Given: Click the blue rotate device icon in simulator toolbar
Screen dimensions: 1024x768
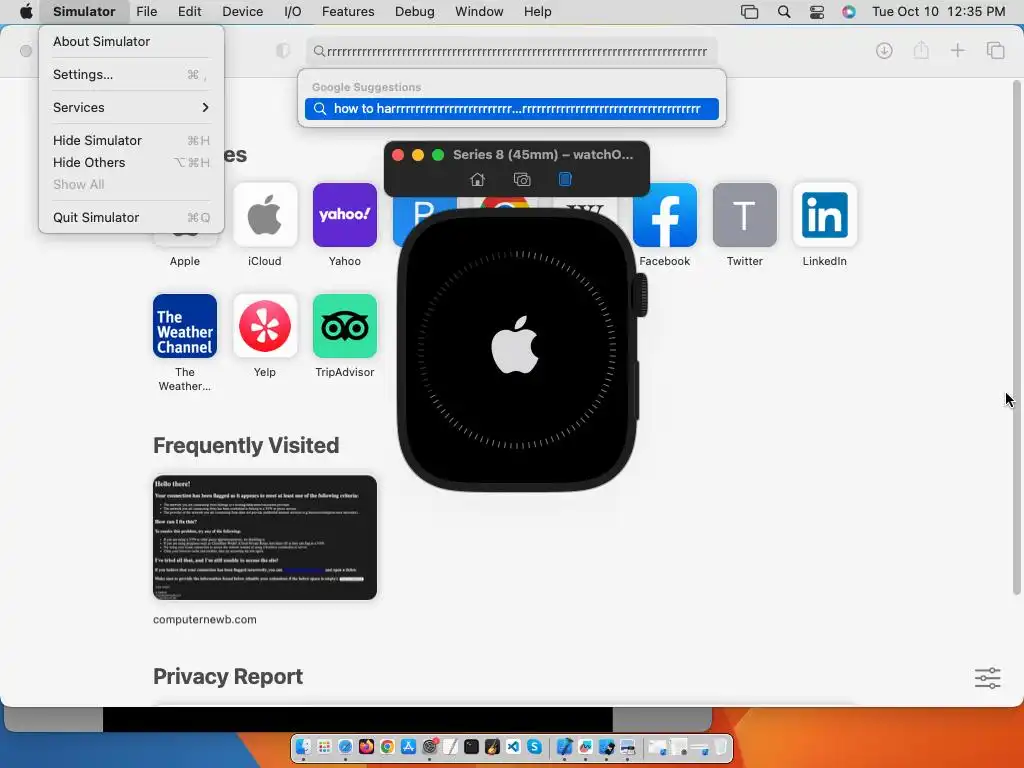Looking at the screenshot, I should click(x=565, y=179).
